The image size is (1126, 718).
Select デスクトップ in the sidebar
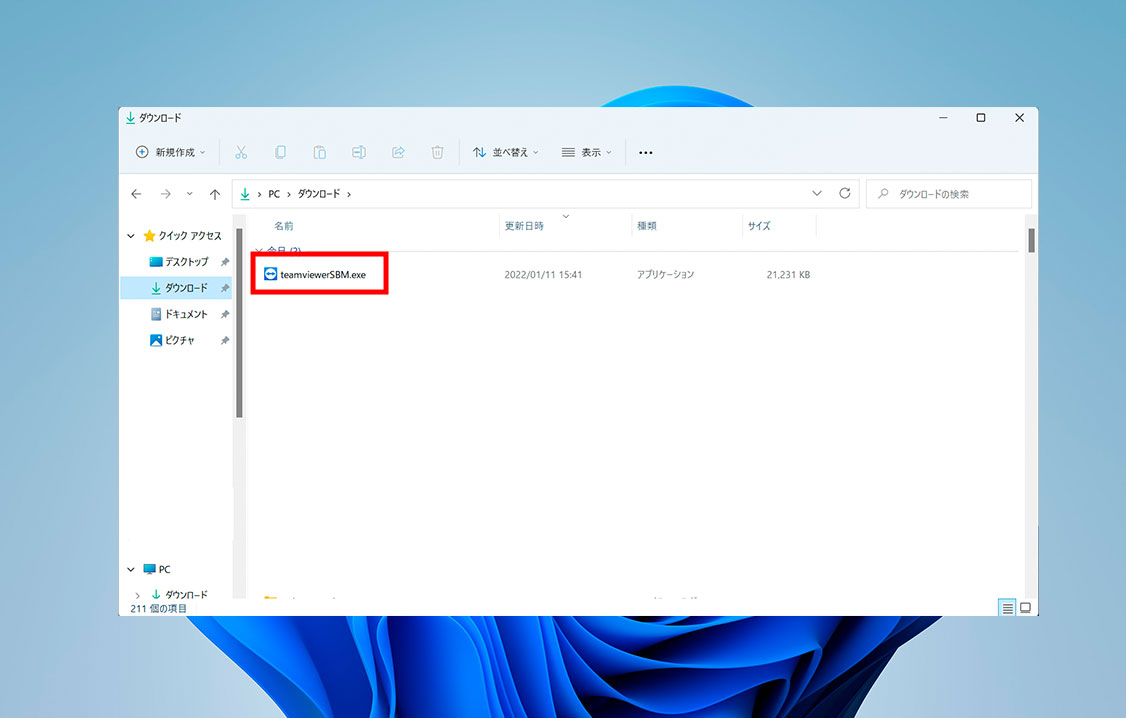179,261
